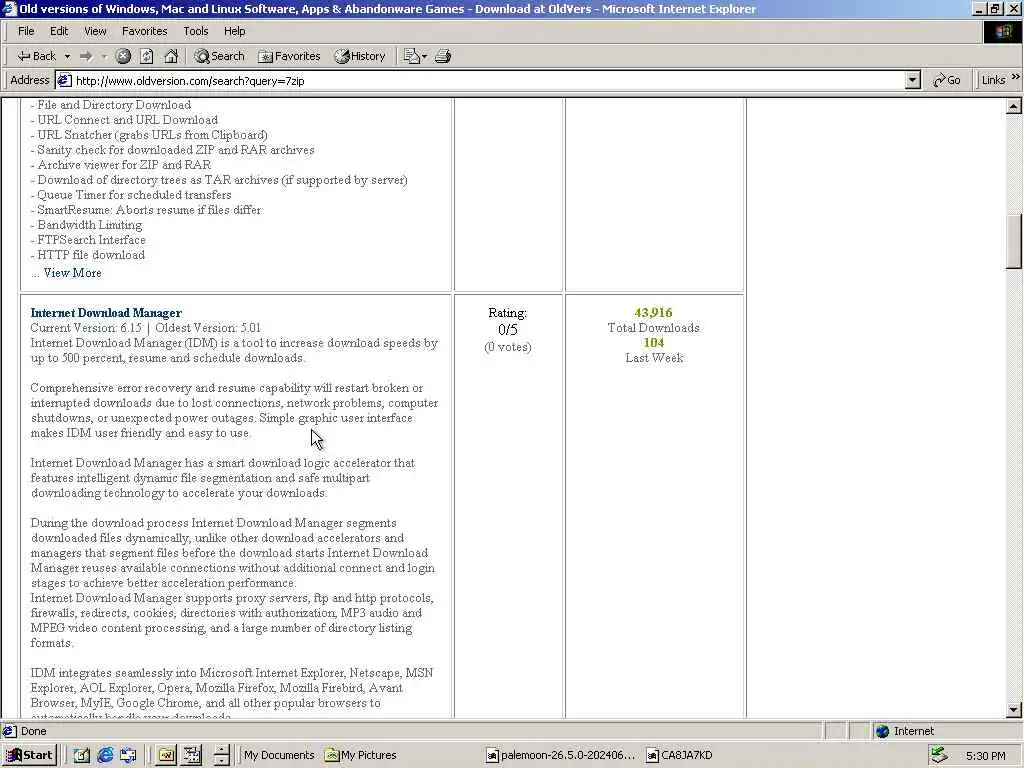This screenshot has height=768, width=1024.
Task: Click the yellow folder taskbar toolbar icon
Action: coord(166,755)
